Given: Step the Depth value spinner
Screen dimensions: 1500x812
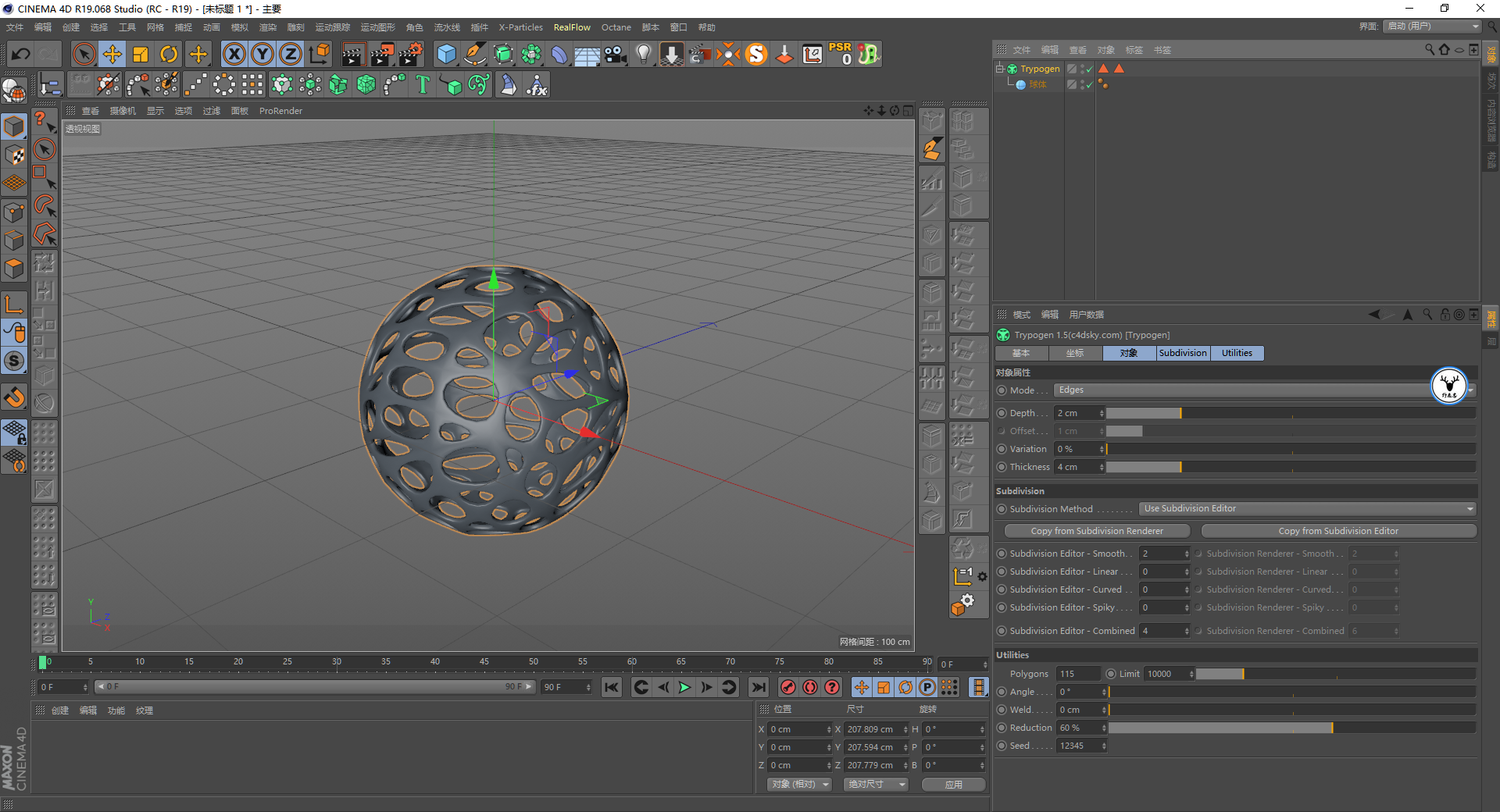Looking at the screenshot, I should (x=1102, y=413).
